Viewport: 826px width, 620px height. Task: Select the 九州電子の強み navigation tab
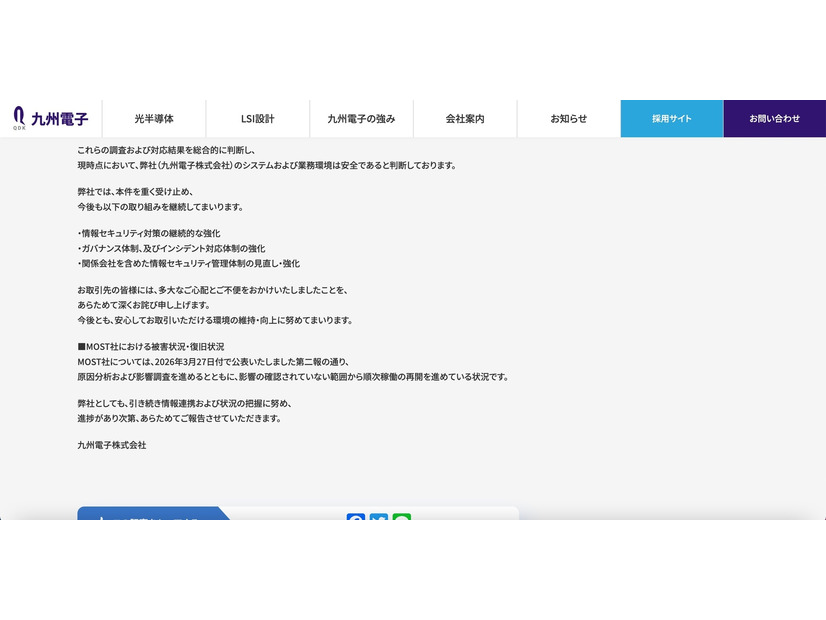(361, 118)
